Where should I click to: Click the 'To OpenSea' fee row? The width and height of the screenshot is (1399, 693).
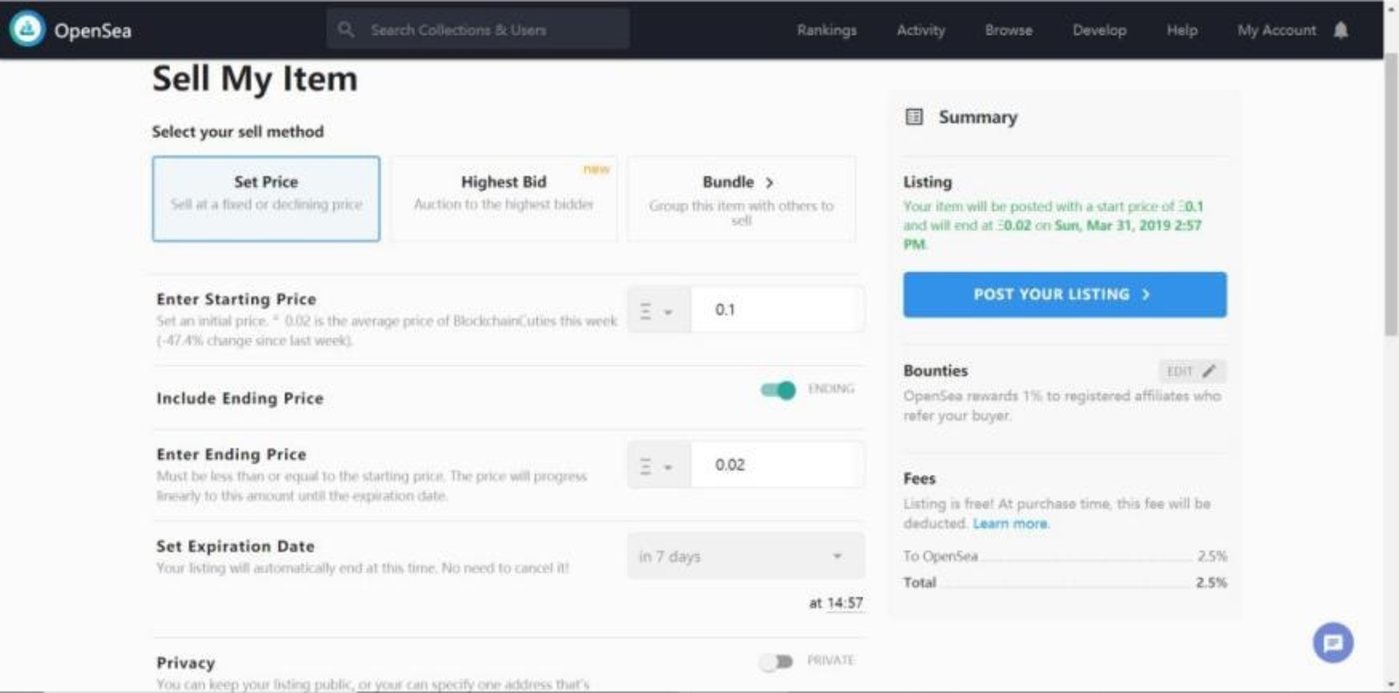click(1065, 556)
